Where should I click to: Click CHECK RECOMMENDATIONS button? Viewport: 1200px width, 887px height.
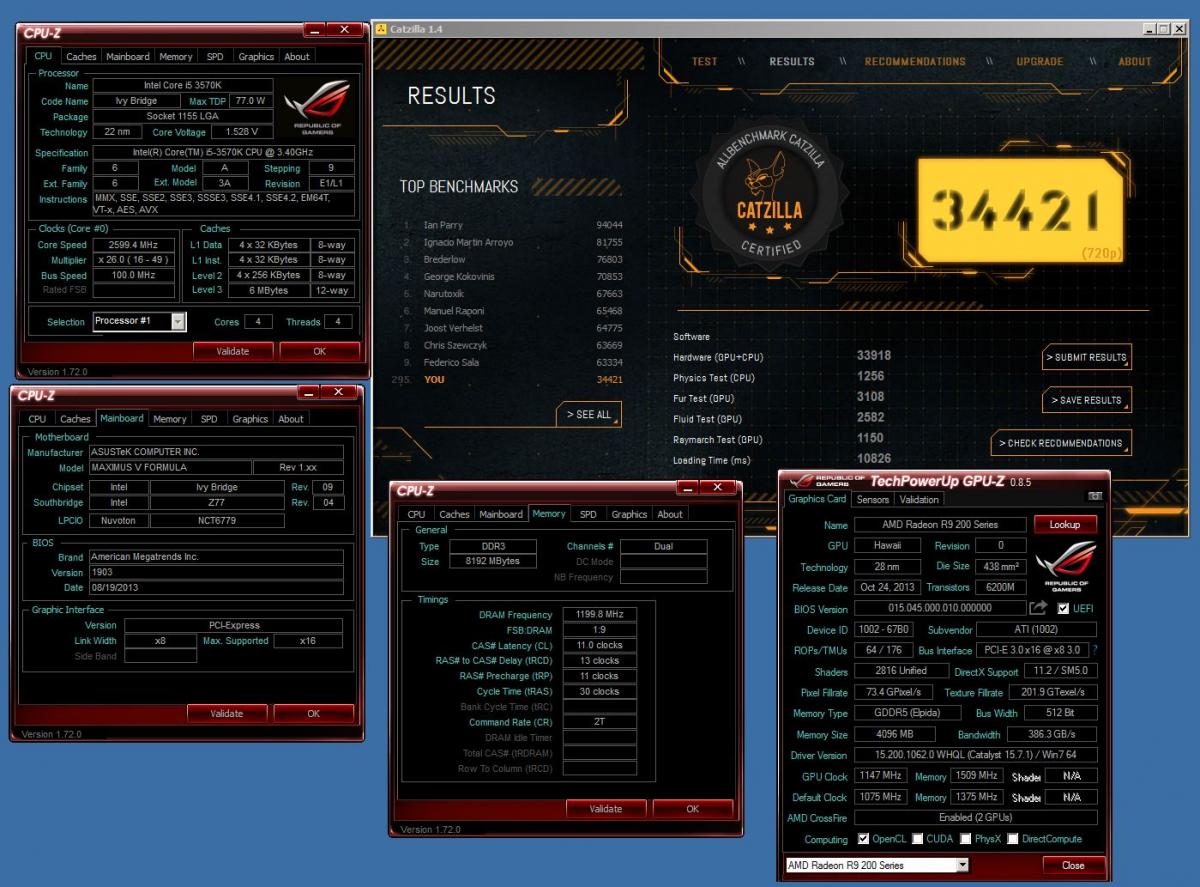tap(1062, 443)
